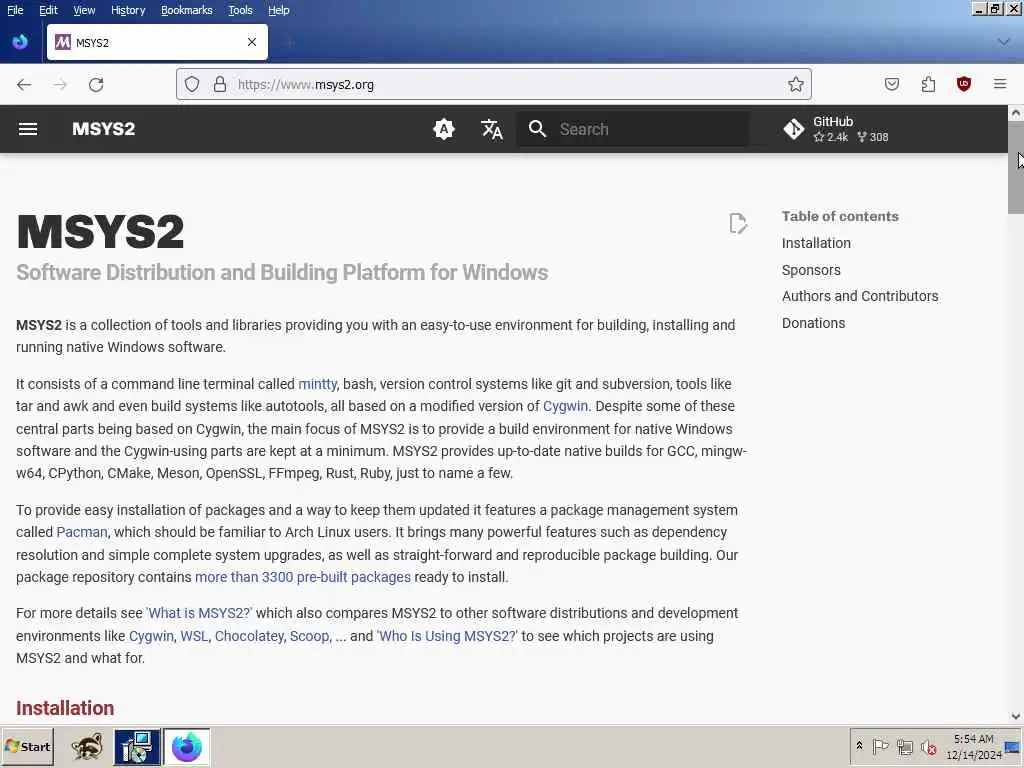Click the site security padlock icon
This screenshot has width=1024, height=768.
[x=220, y=84]
